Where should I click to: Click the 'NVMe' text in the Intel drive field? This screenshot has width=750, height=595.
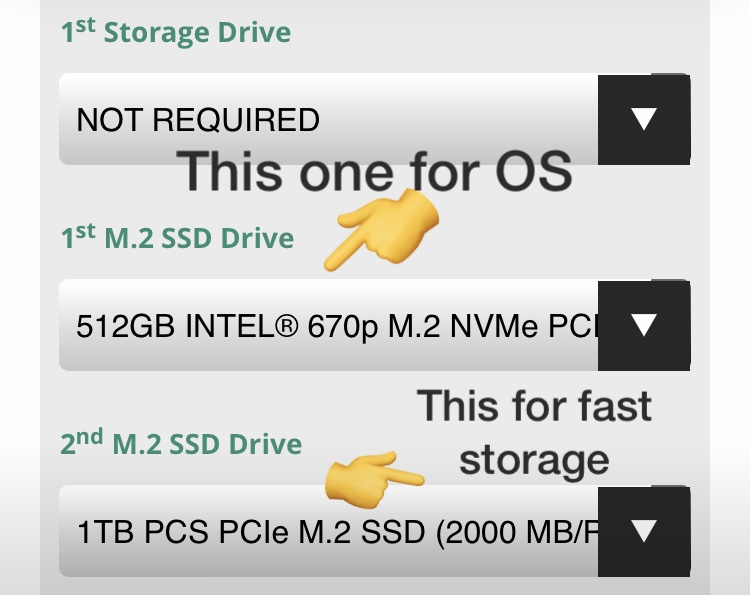pos(494,326)
